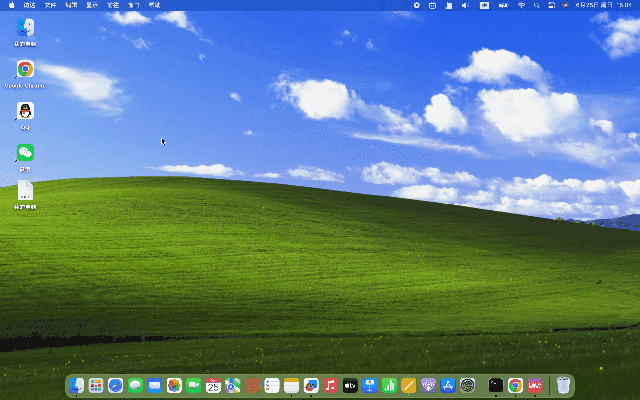Open the Apple menu
640x400 pixels.
click(11, 5)
